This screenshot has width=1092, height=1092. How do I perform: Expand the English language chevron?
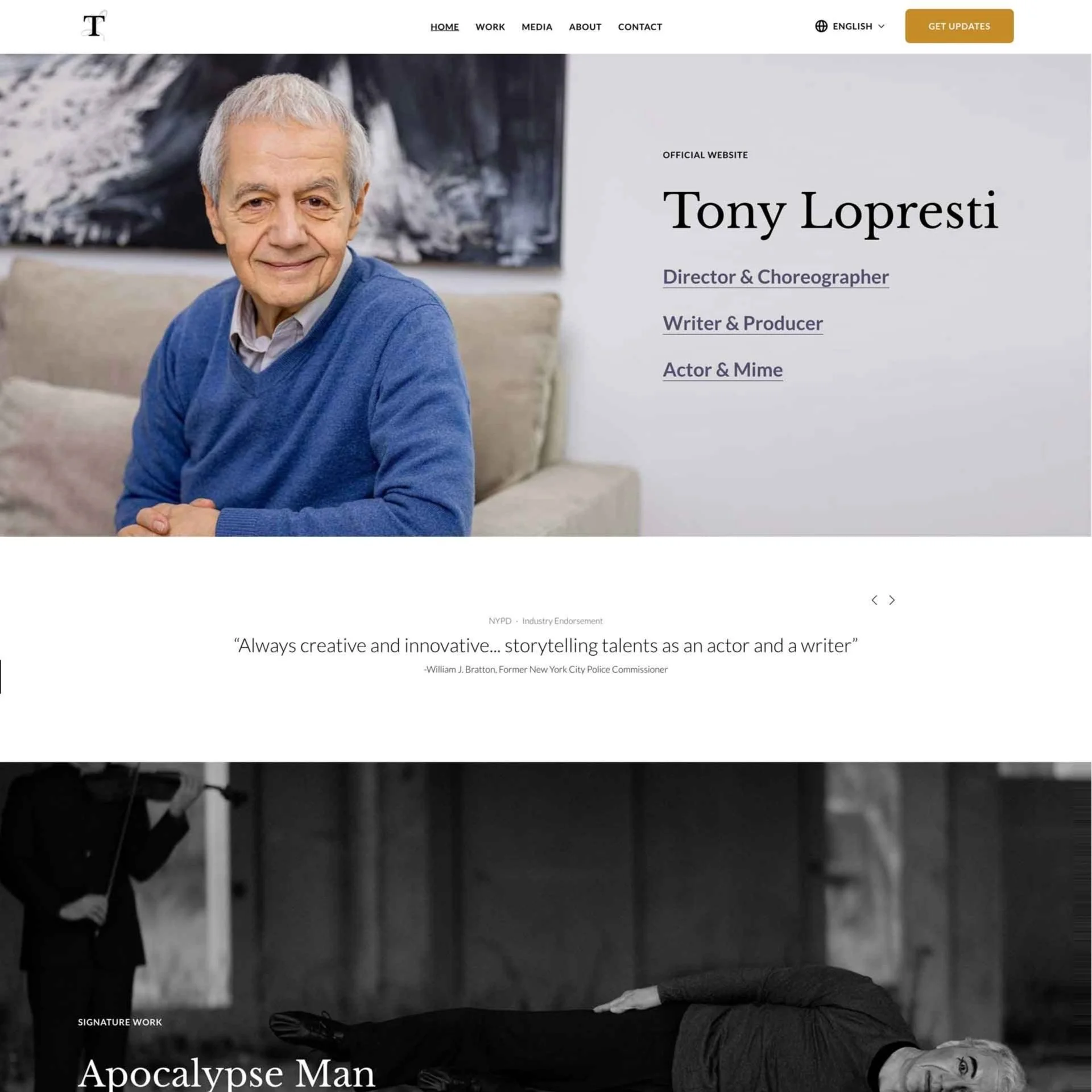coord(882,26)
